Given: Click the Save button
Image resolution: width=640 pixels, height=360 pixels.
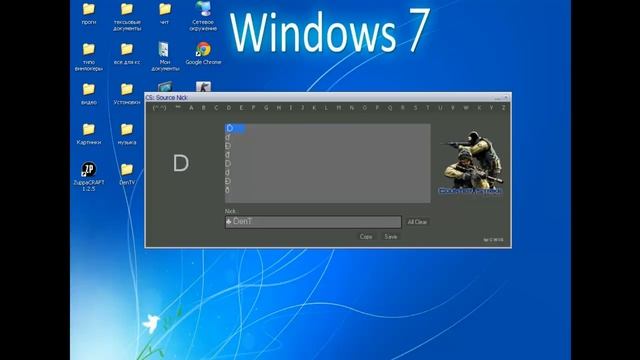Looking at the screenshot, I should 391,237.
